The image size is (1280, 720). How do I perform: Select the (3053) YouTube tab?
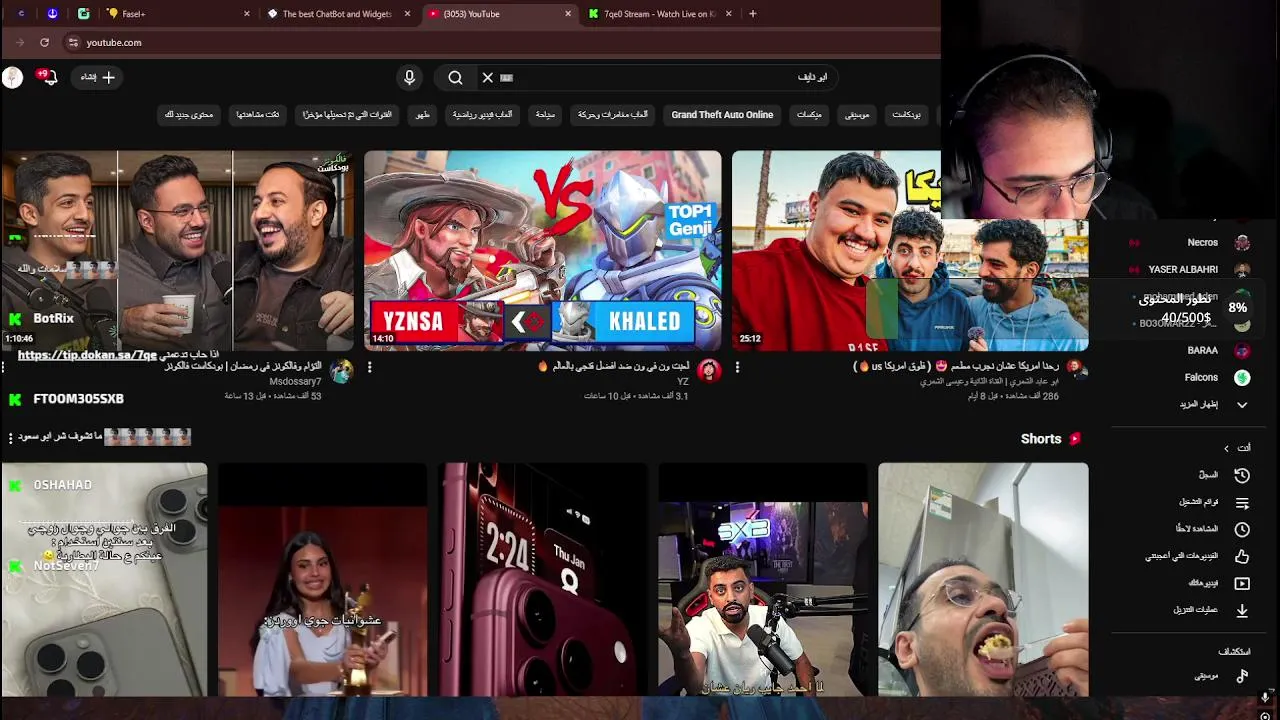(499, 14)
